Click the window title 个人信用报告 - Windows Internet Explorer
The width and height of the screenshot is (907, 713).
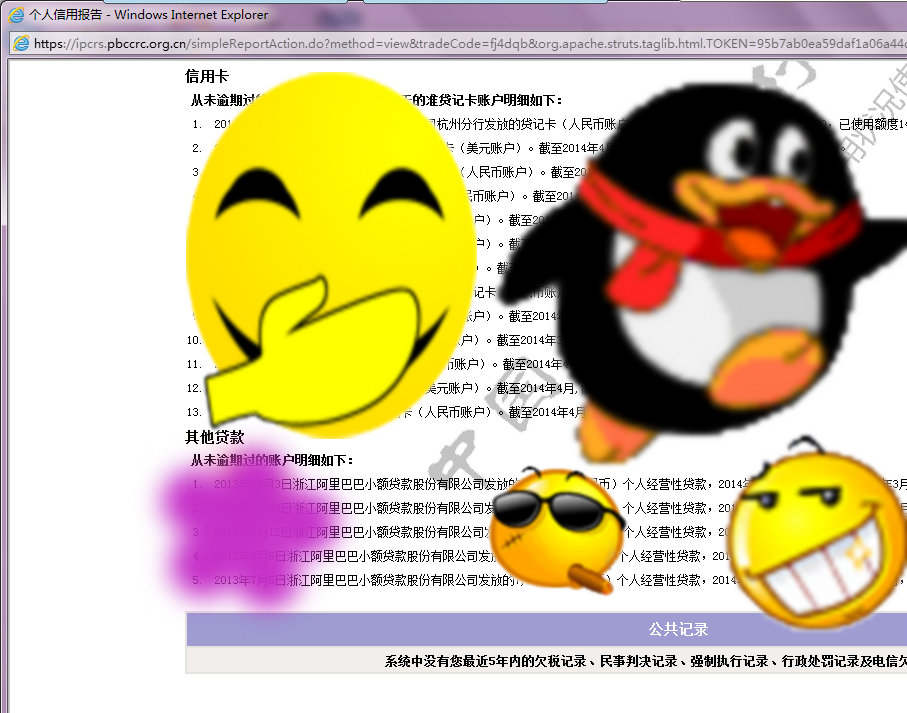point(149,14)
